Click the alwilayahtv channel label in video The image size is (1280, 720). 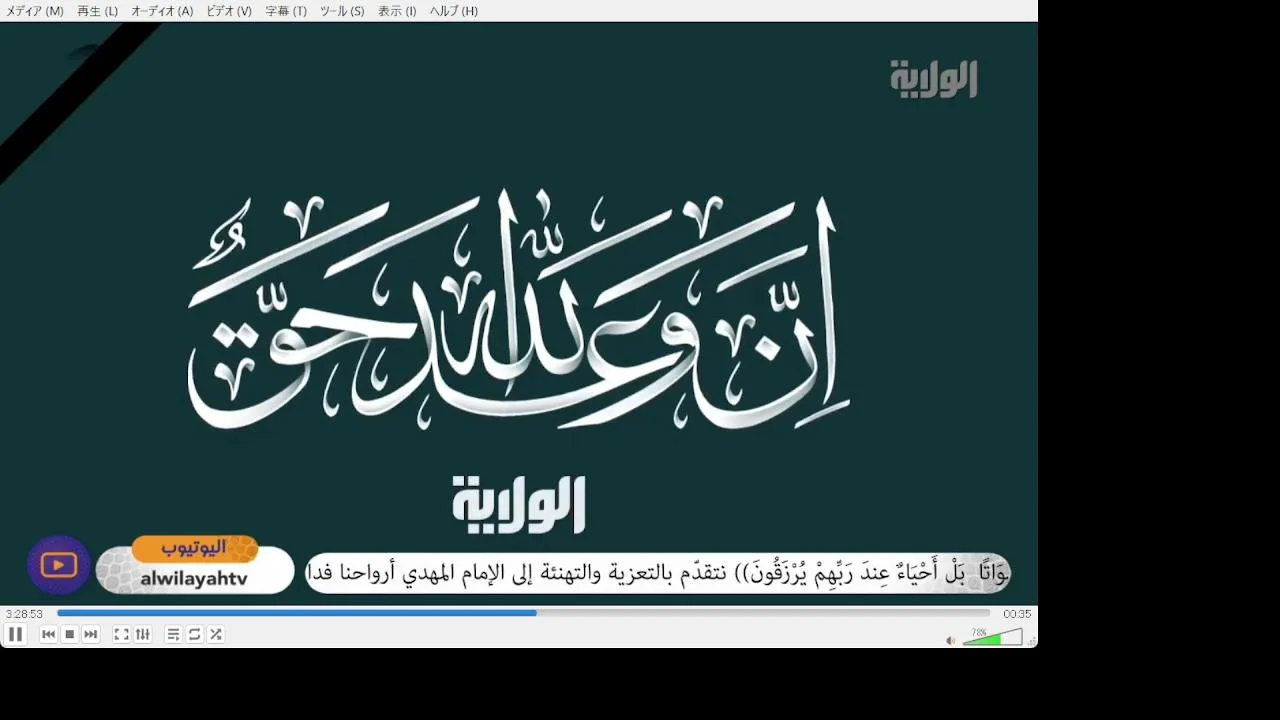[x=194, y=579]
